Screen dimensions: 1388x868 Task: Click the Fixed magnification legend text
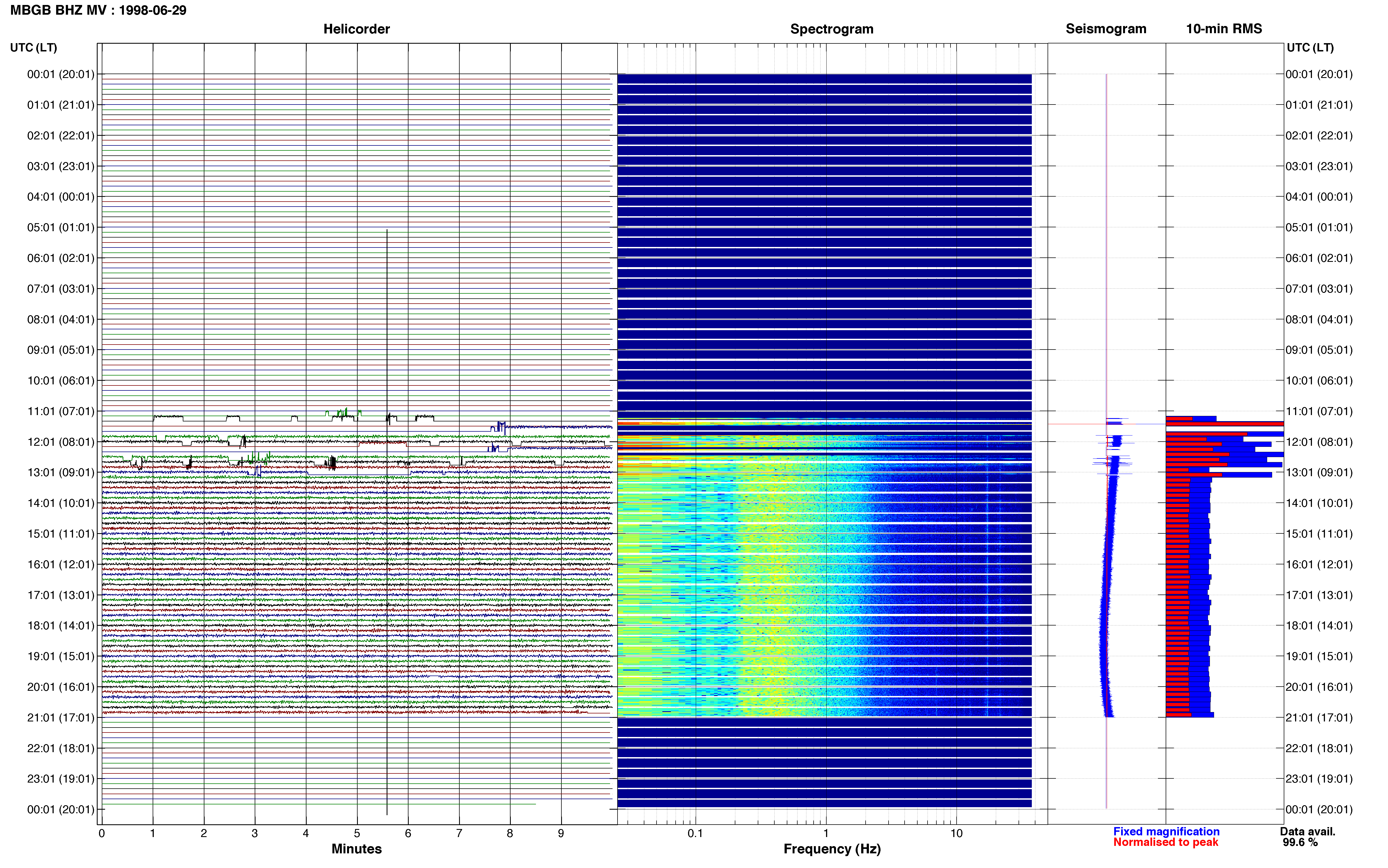point(1166,831)
